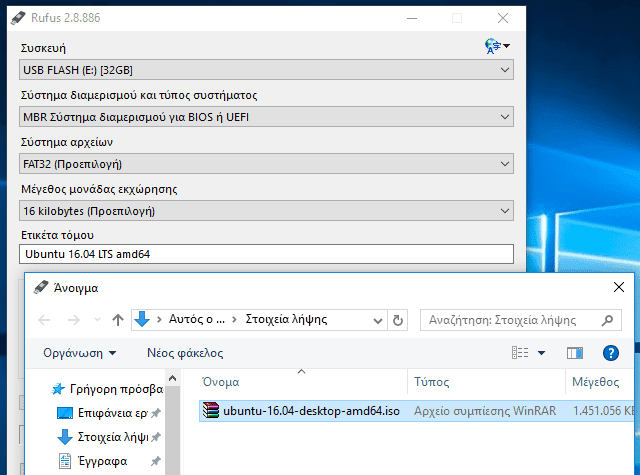Click the star icon of Quick access

tap(58, 389)
